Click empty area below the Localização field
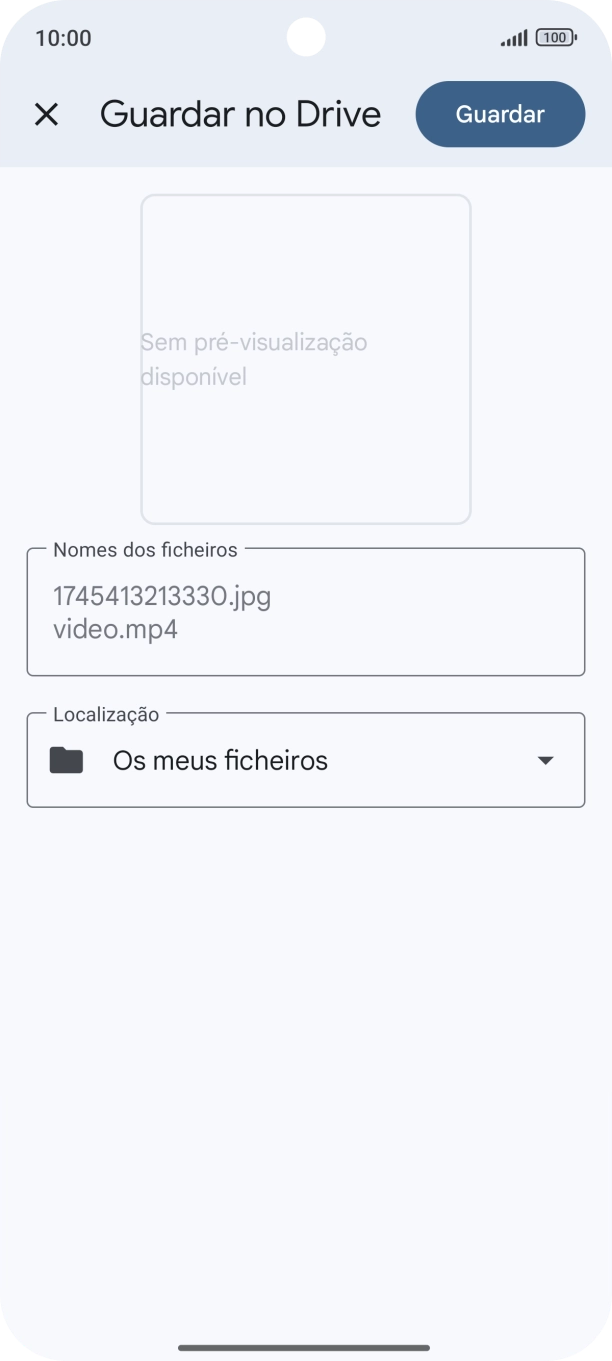The image size is (612, 1361). coord(305,1000)
